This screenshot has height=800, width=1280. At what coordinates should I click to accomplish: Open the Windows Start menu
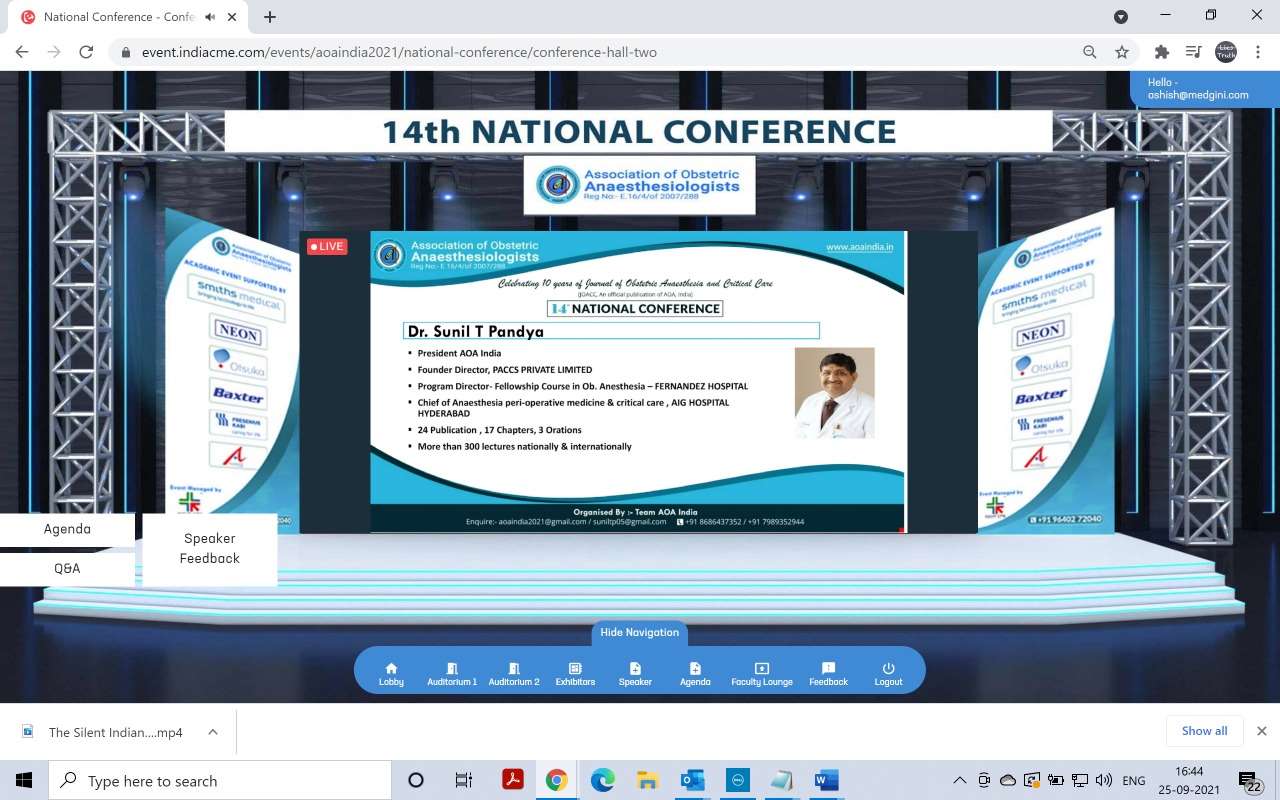[x=24, y=780]
